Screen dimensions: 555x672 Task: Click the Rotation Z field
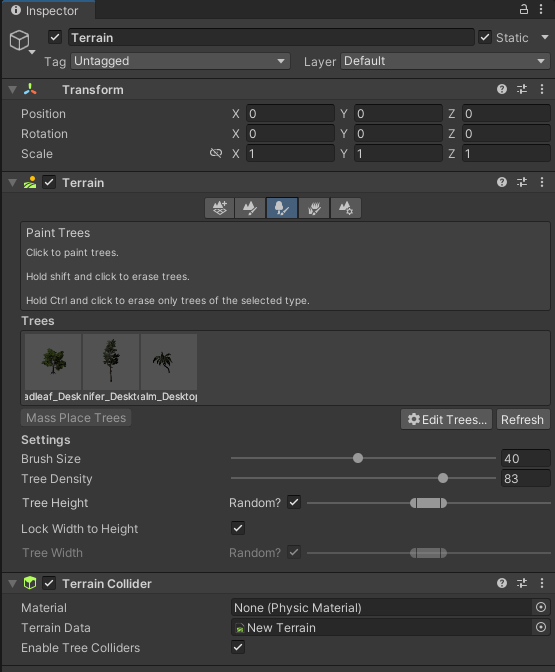(x=506, y=134)
